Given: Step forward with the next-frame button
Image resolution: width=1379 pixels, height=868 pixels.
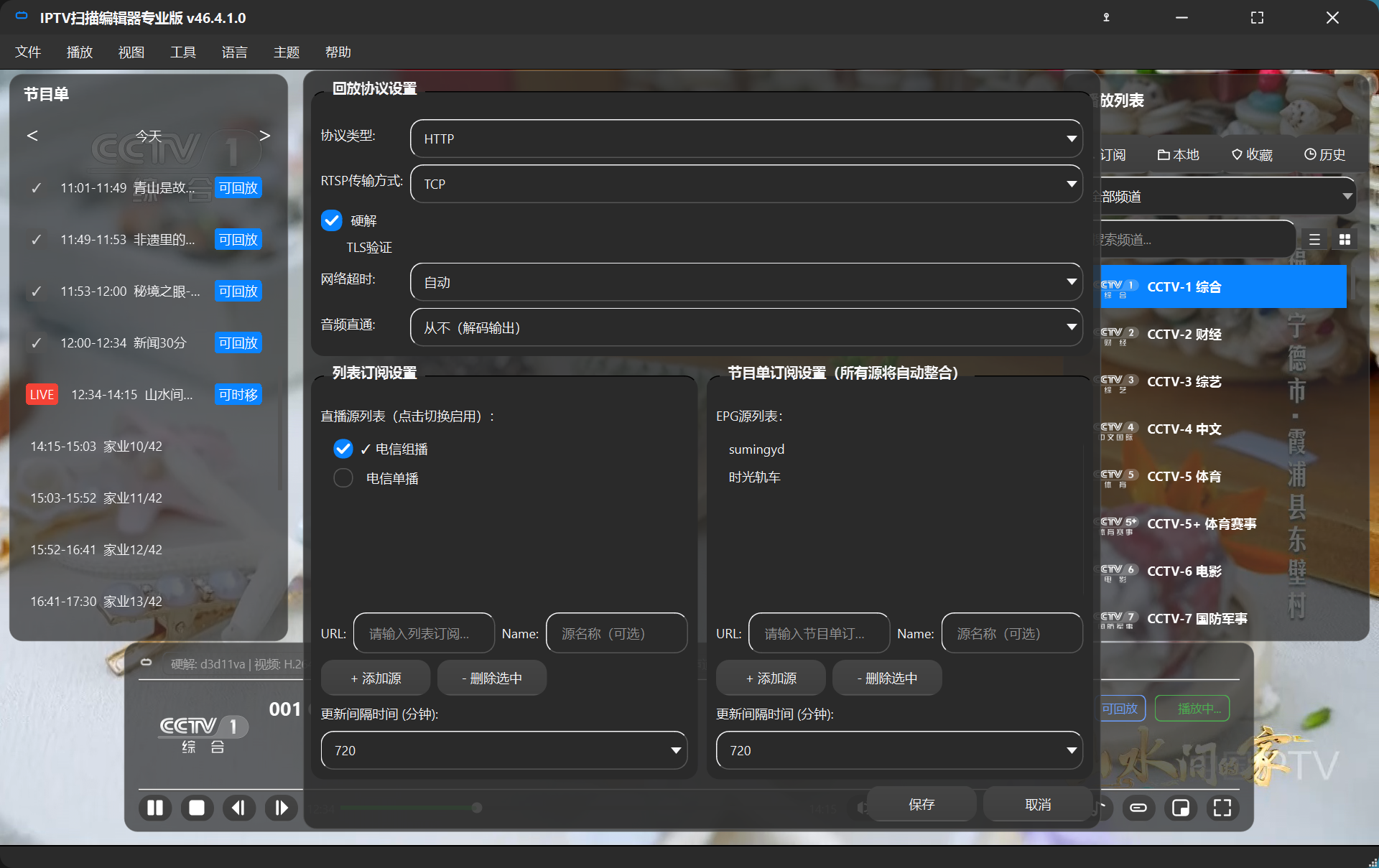Looking at the screenshot, I should coord(281,808).
